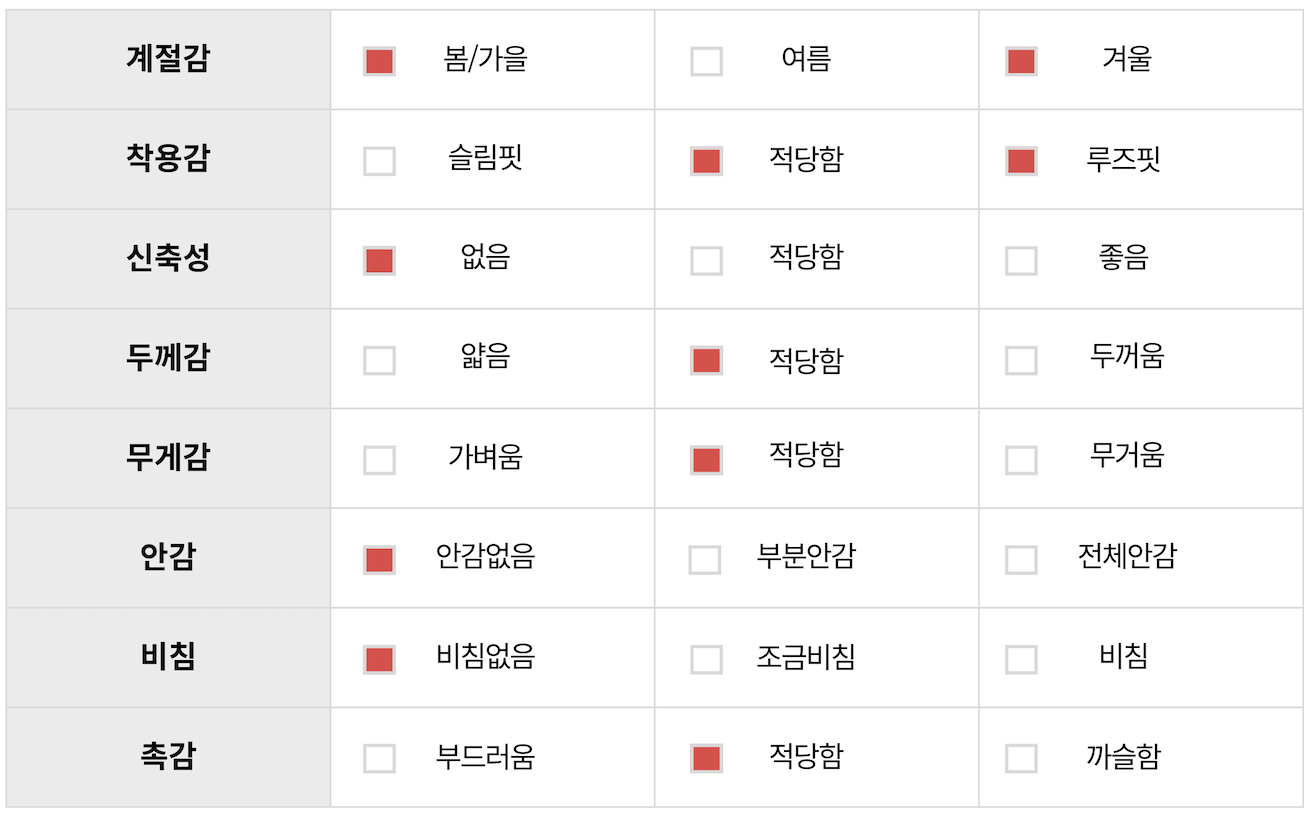Check the 여름 season checkbox
This screenshot has height=822, width=1310.
coord(706,61)
